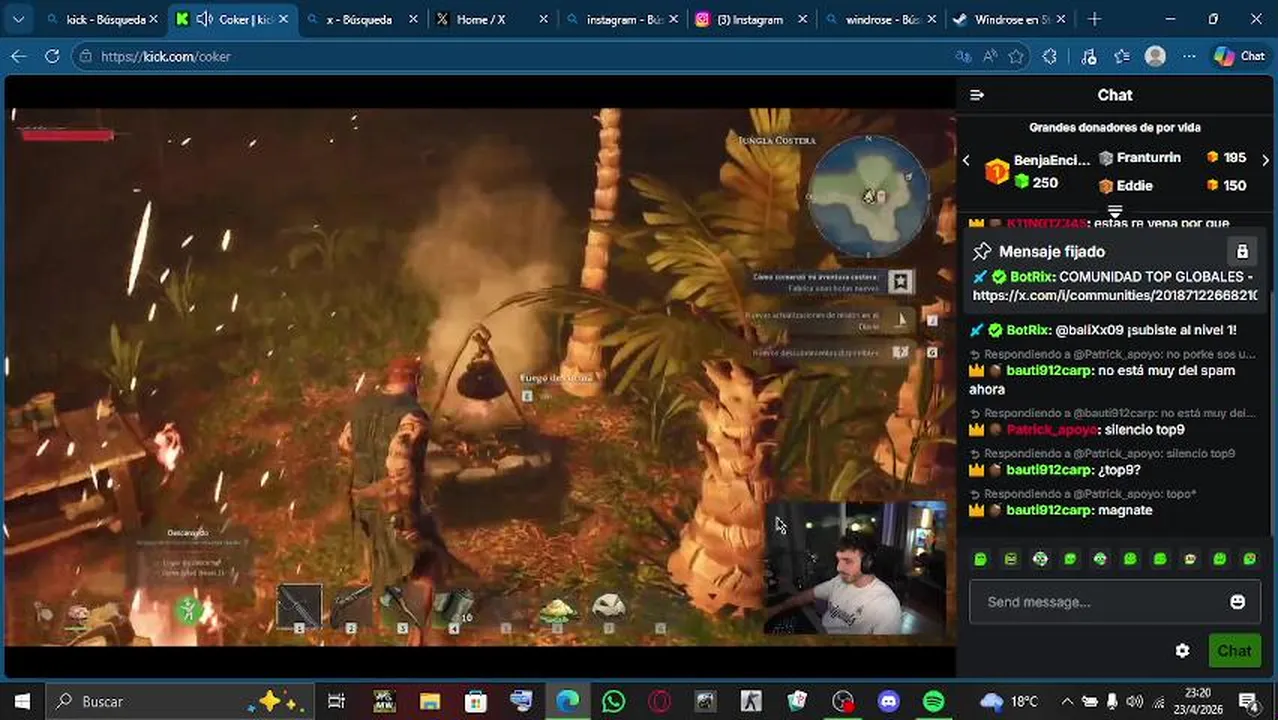Click username Patrick_apoyo in chat

coord(1051,430)
